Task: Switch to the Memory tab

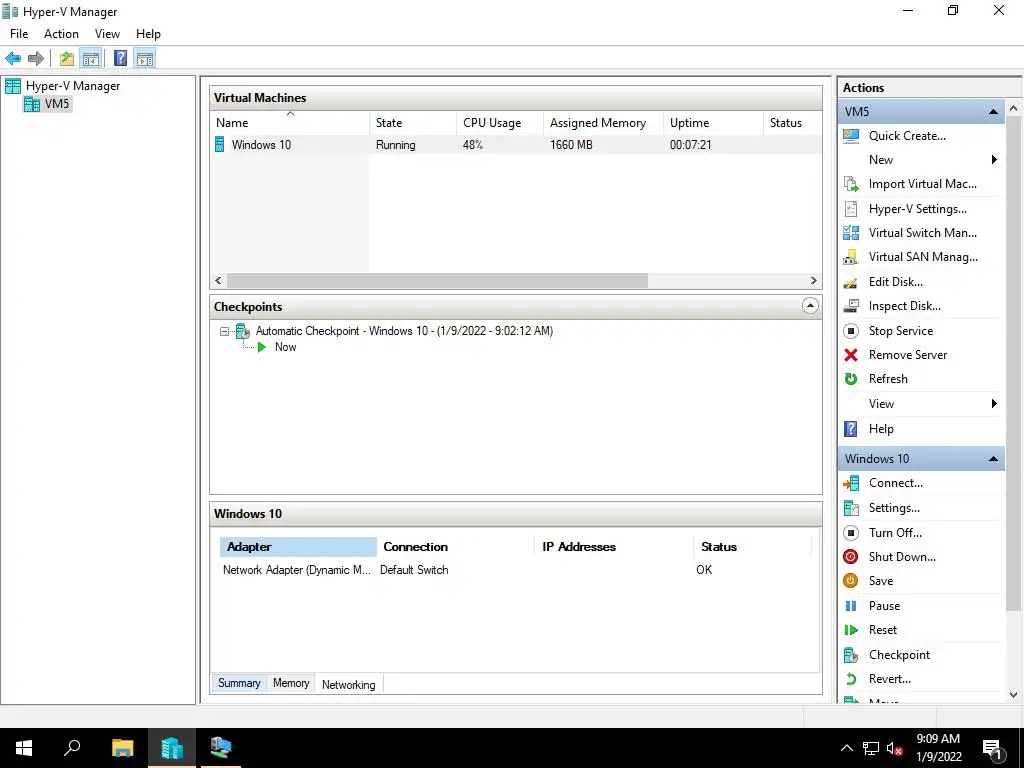Action: pos(291,683)
